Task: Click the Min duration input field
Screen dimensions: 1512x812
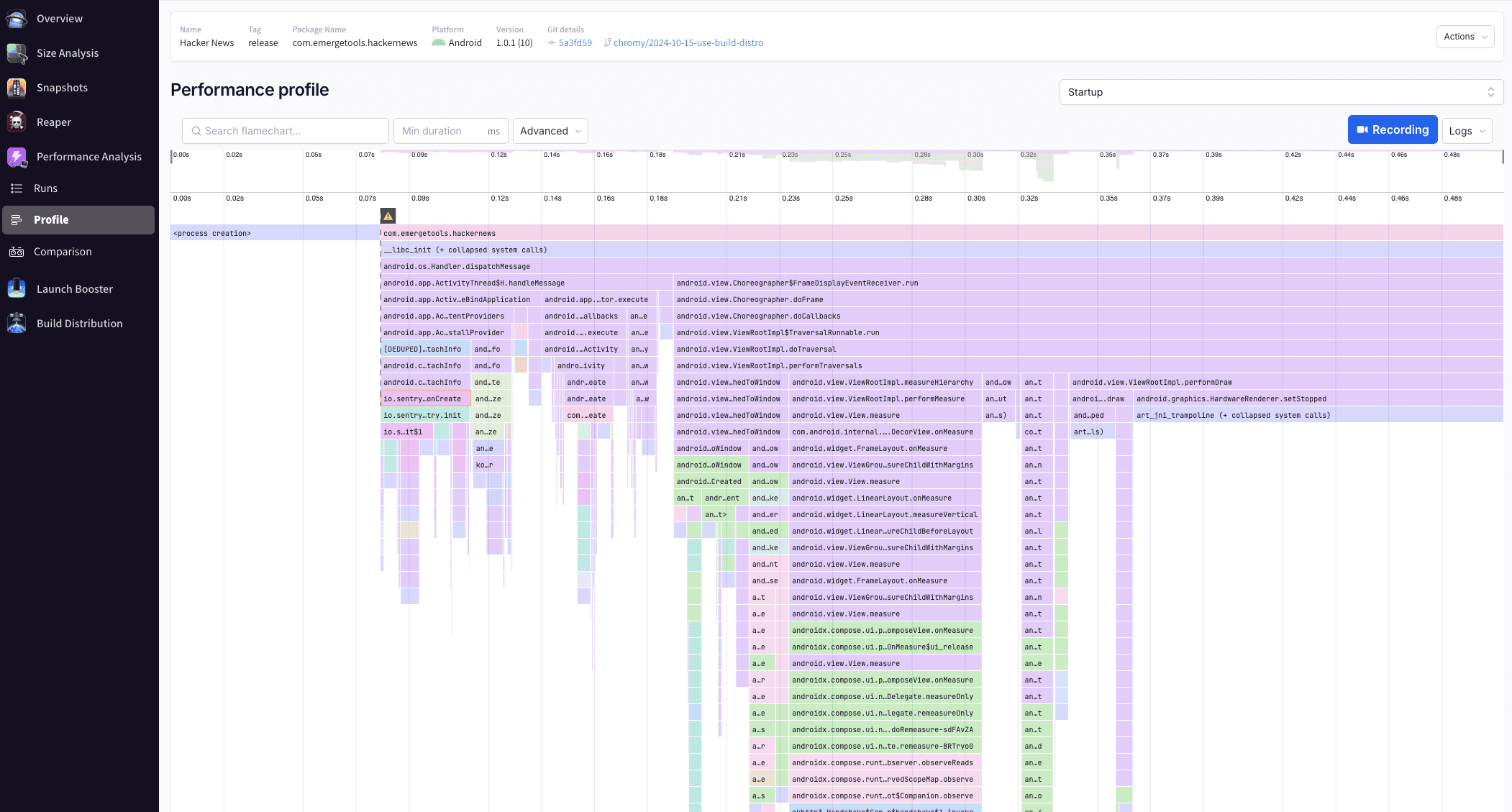Action: (442, 130)
